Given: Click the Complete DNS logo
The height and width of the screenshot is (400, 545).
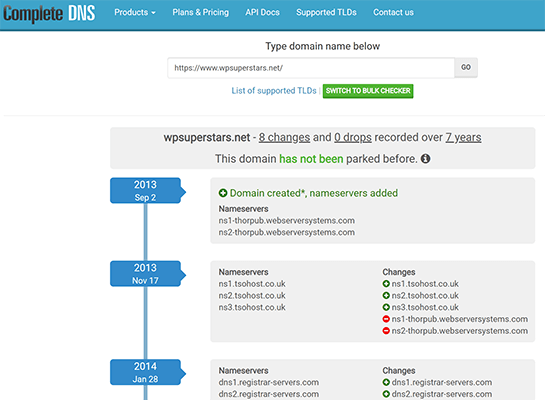Looking at the screenshot, I should click(49, 14).
